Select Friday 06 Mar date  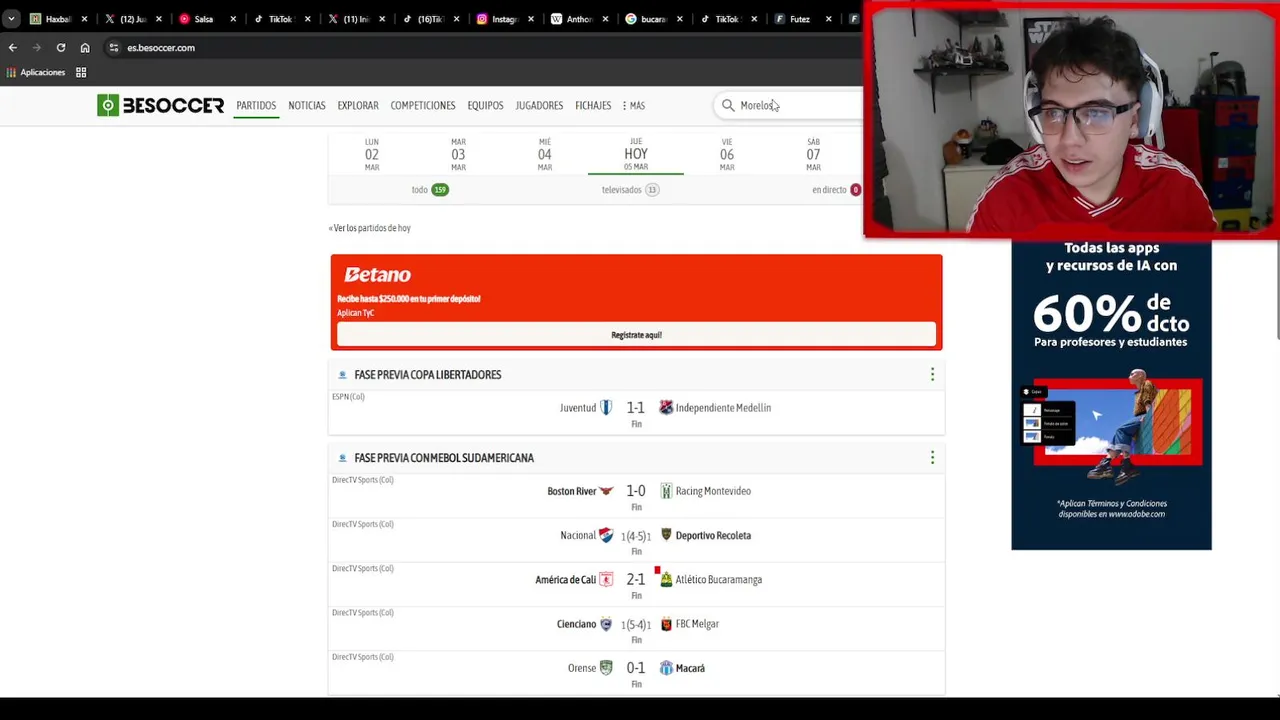point(727,154)
